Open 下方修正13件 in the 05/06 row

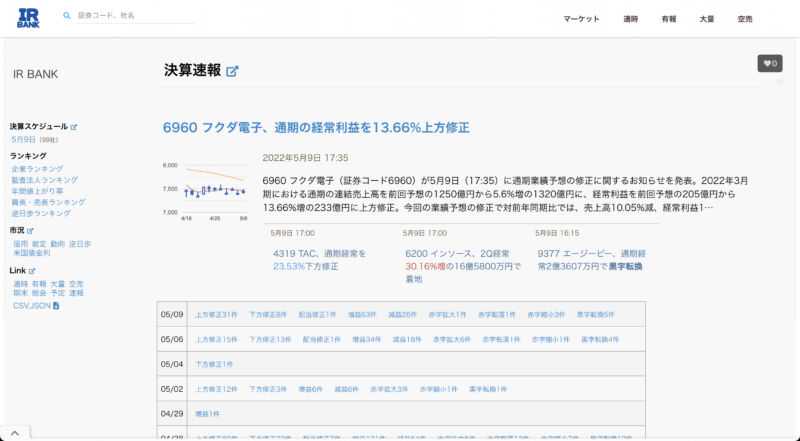click(x=270, y=339)
